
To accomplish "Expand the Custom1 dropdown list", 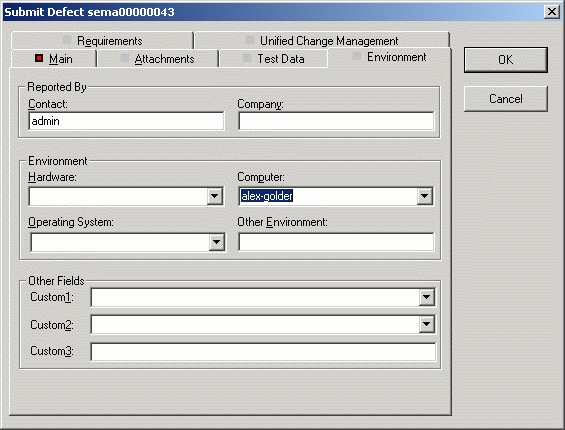I will tap(427, 297).
